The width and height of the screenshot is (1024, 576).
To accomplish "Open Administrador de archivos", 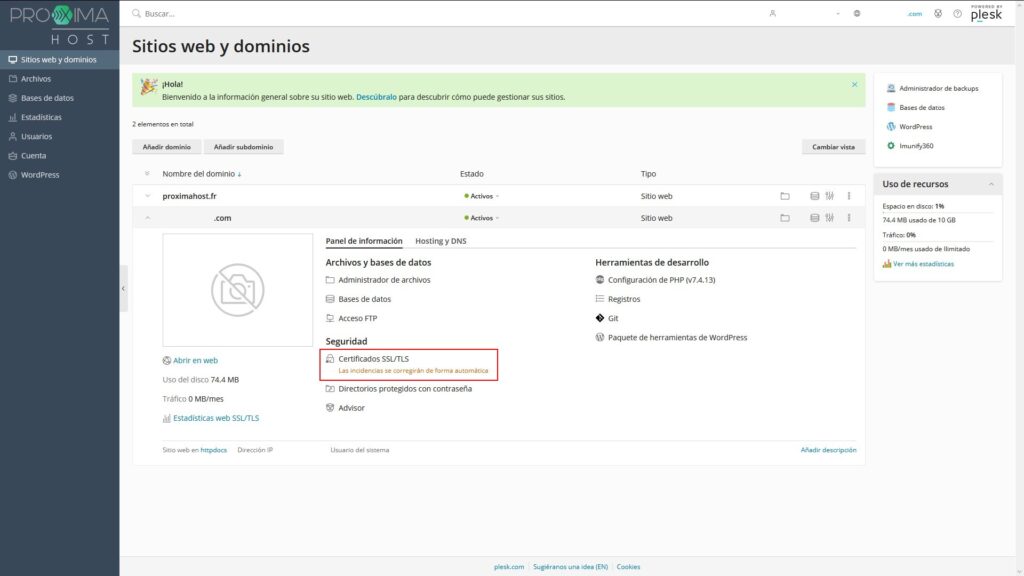I will coord(384,280).
